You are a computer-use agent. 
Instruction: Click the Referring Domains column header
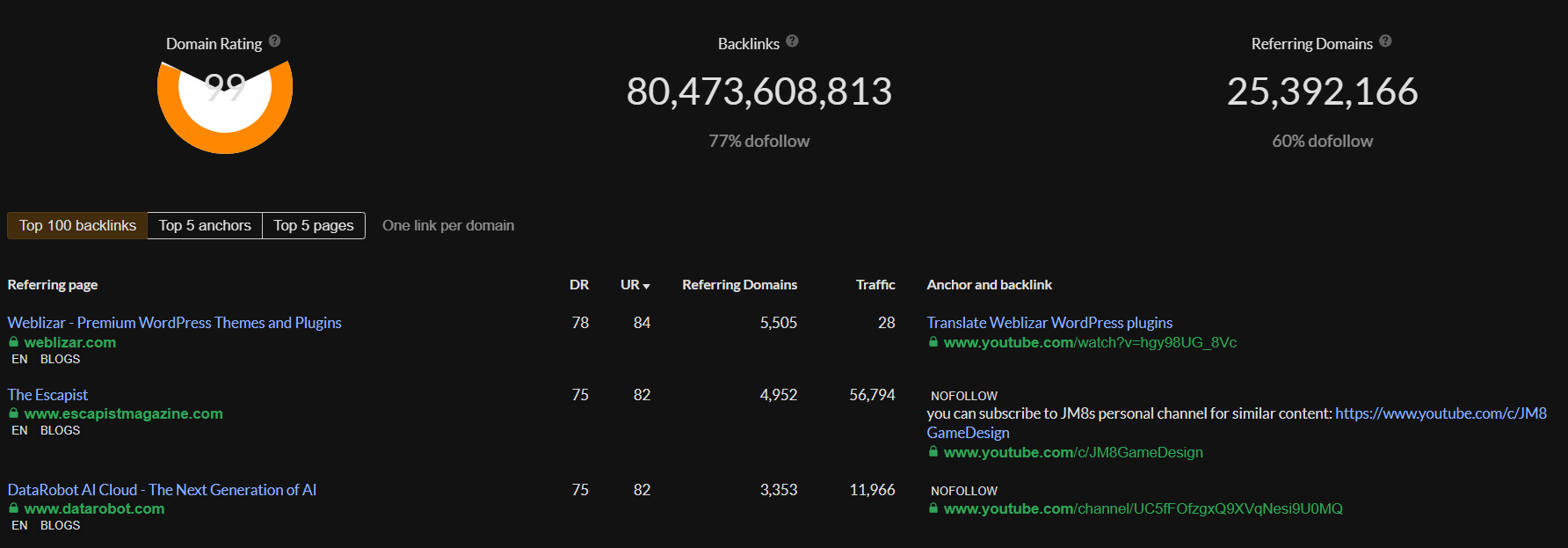739,285
